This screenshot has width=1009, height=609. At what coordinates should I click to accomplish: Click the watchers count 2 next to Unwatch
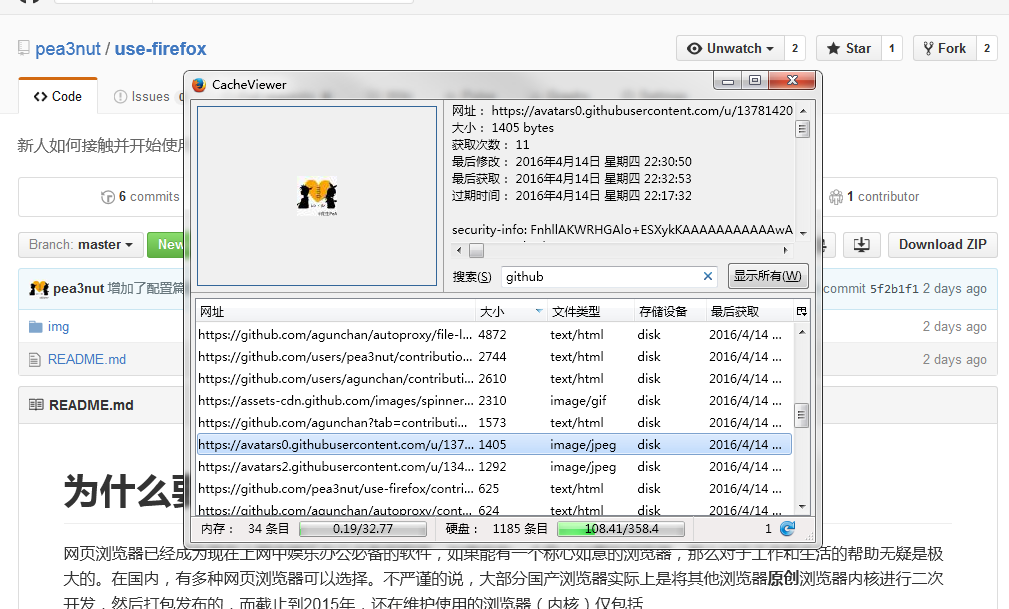(x=795, y=48)
